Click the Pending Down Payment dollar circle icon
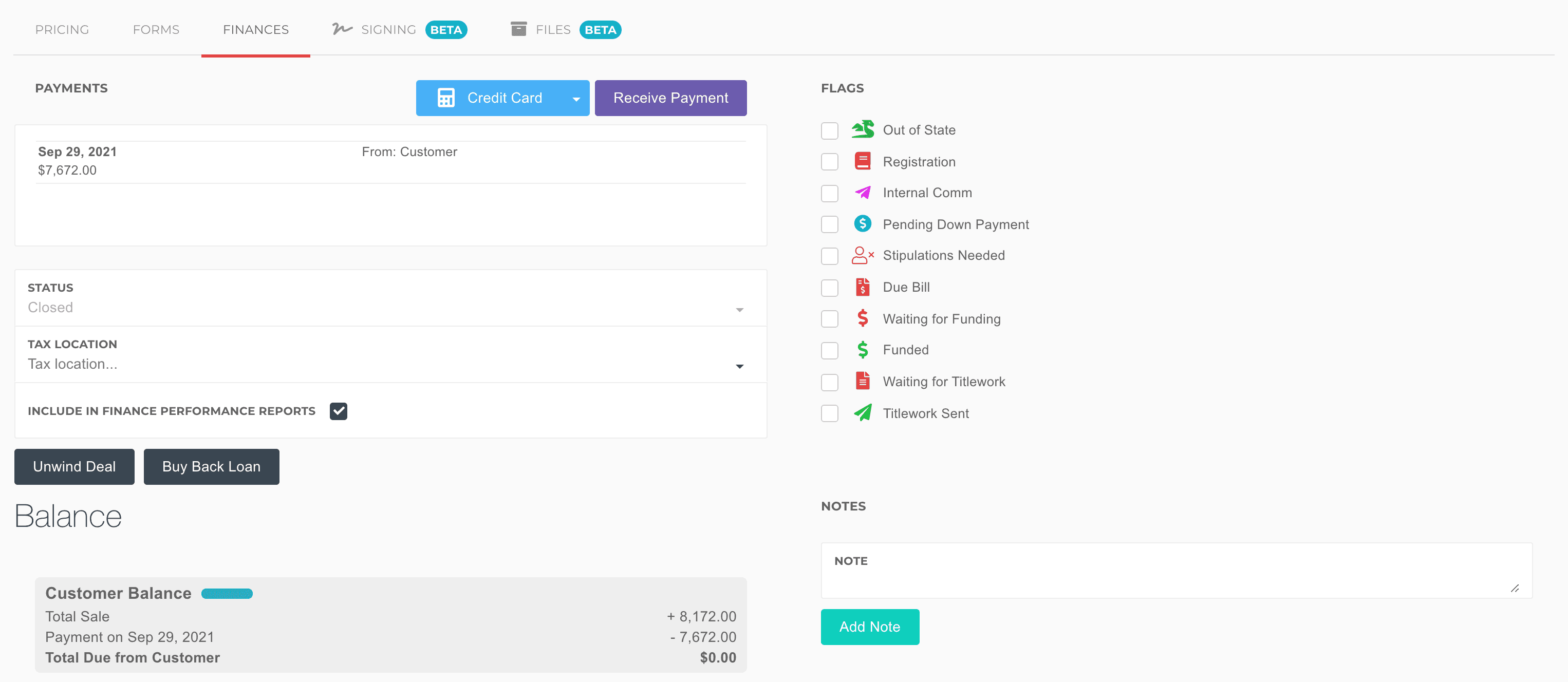Screen dimensions: 1568x682 pos(862,224)
